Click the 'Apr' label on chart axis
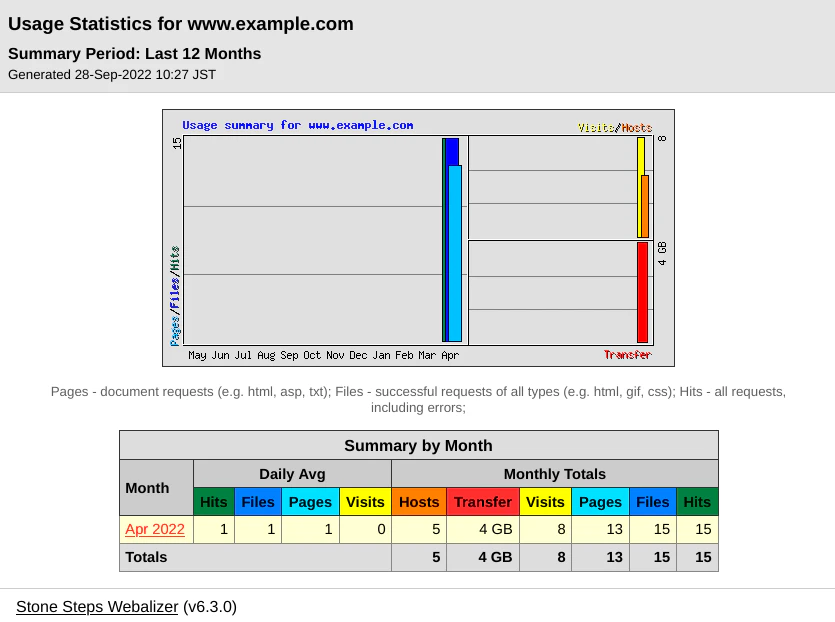The image size is (835, 622). tap(450, 355)
